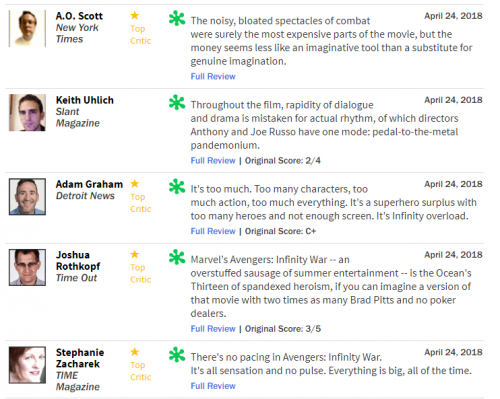Viewport: 500px width, 399px height.
Task: Open Stephanie Zacharek's Full Review link
Action: 213,386
